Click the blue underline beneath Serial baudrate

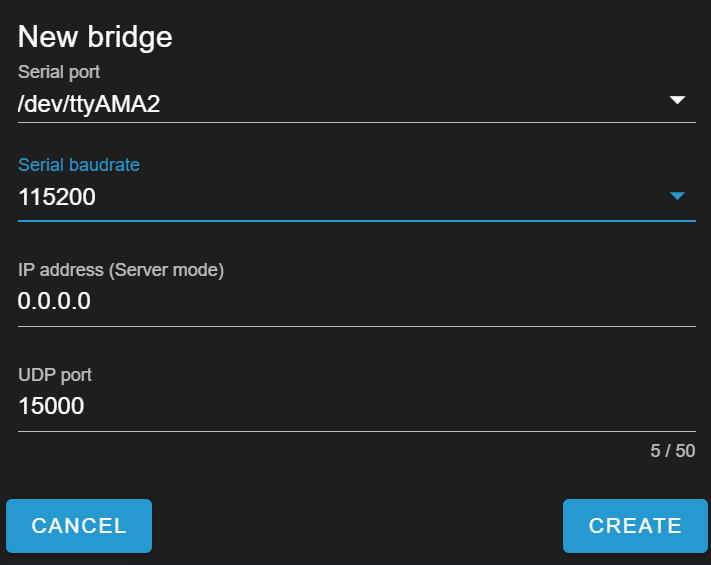coord(356,220)
